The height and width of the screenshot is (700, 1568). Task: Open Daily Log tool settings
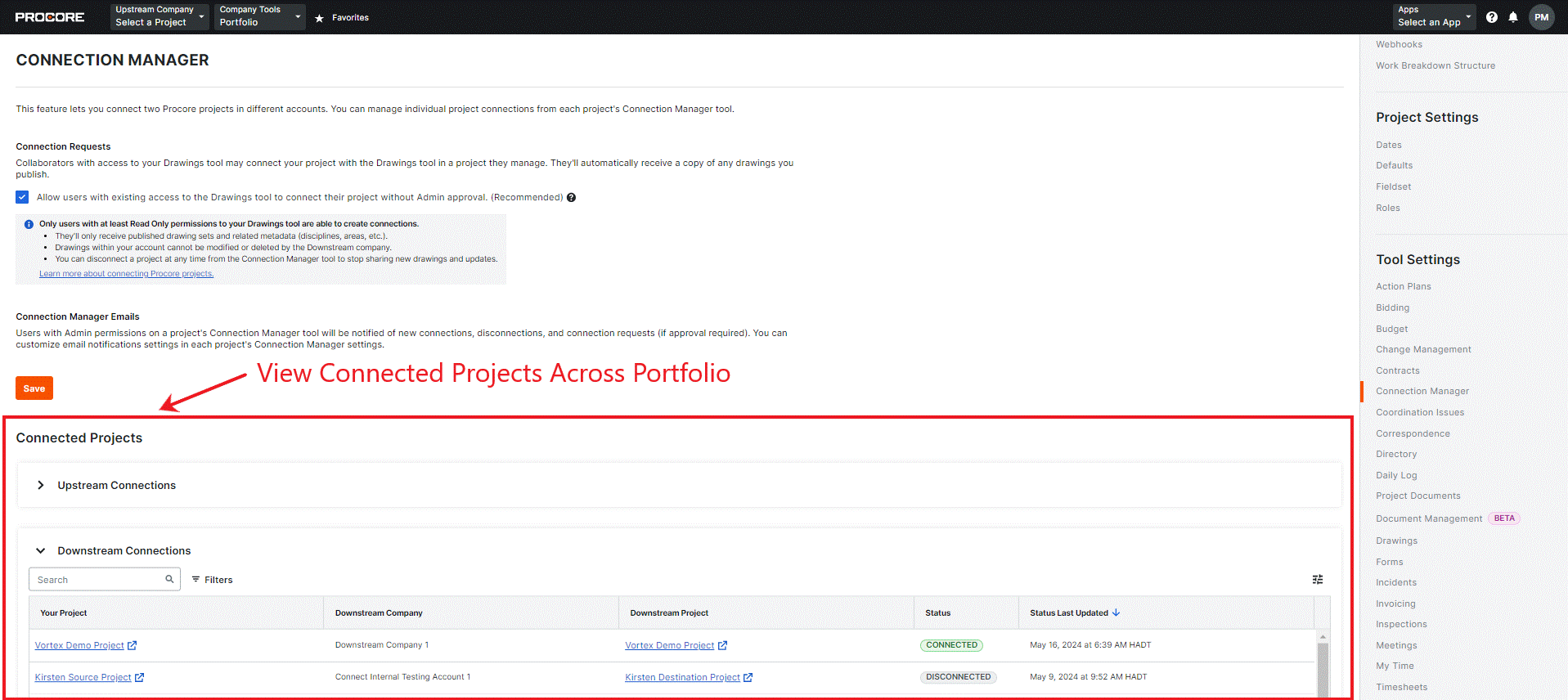click(x=1396, y=475)
